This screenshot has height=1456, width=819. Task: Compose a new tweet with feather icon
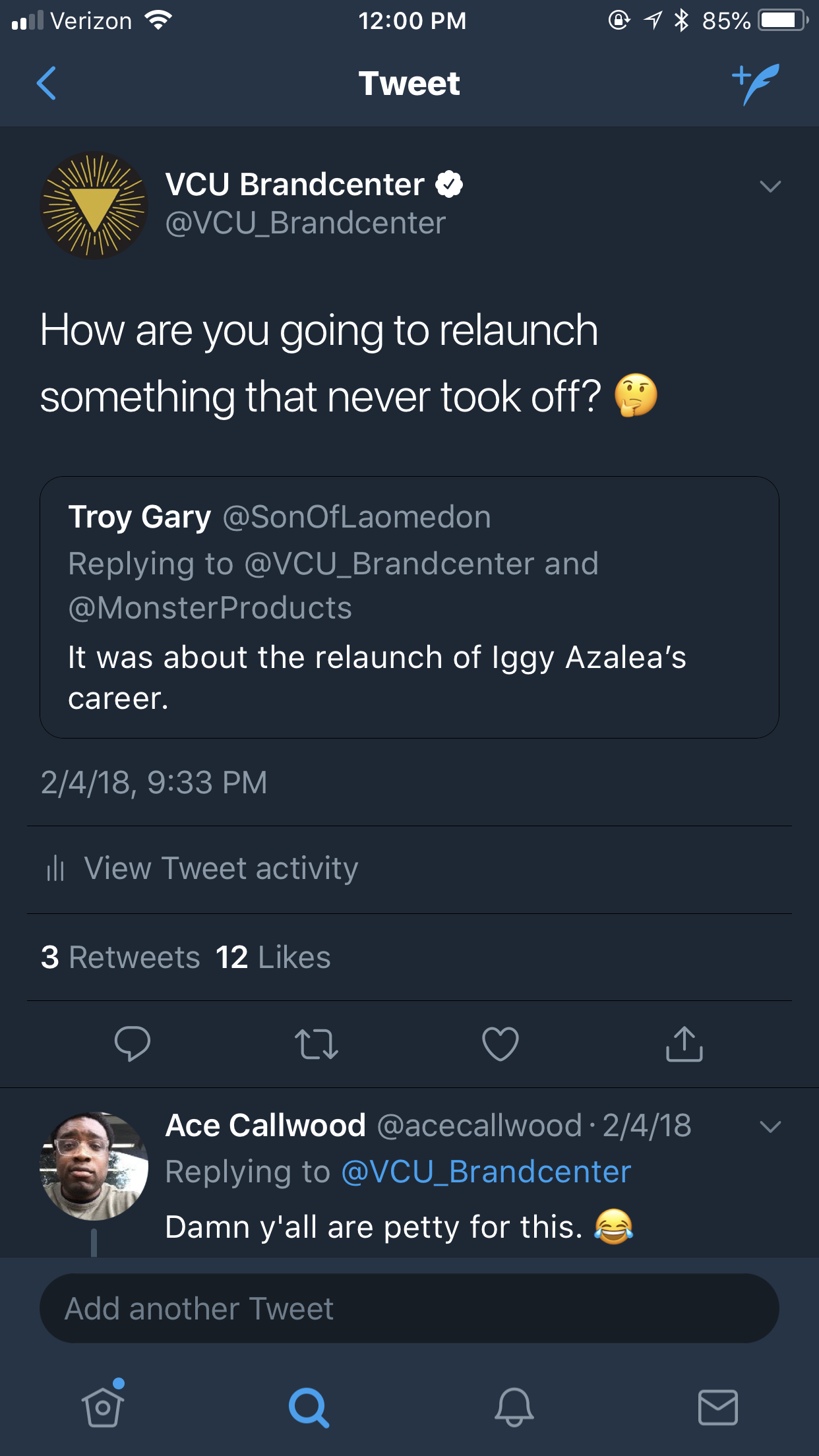pos(756,83)
